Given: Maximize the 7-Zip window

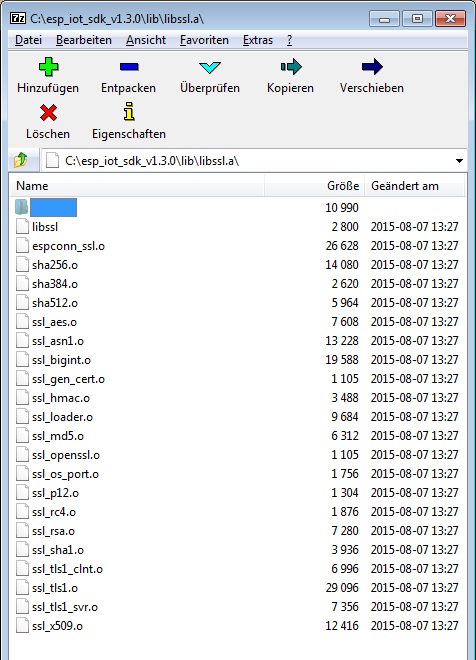Looking at the screenshot, I should pos(417,19).
